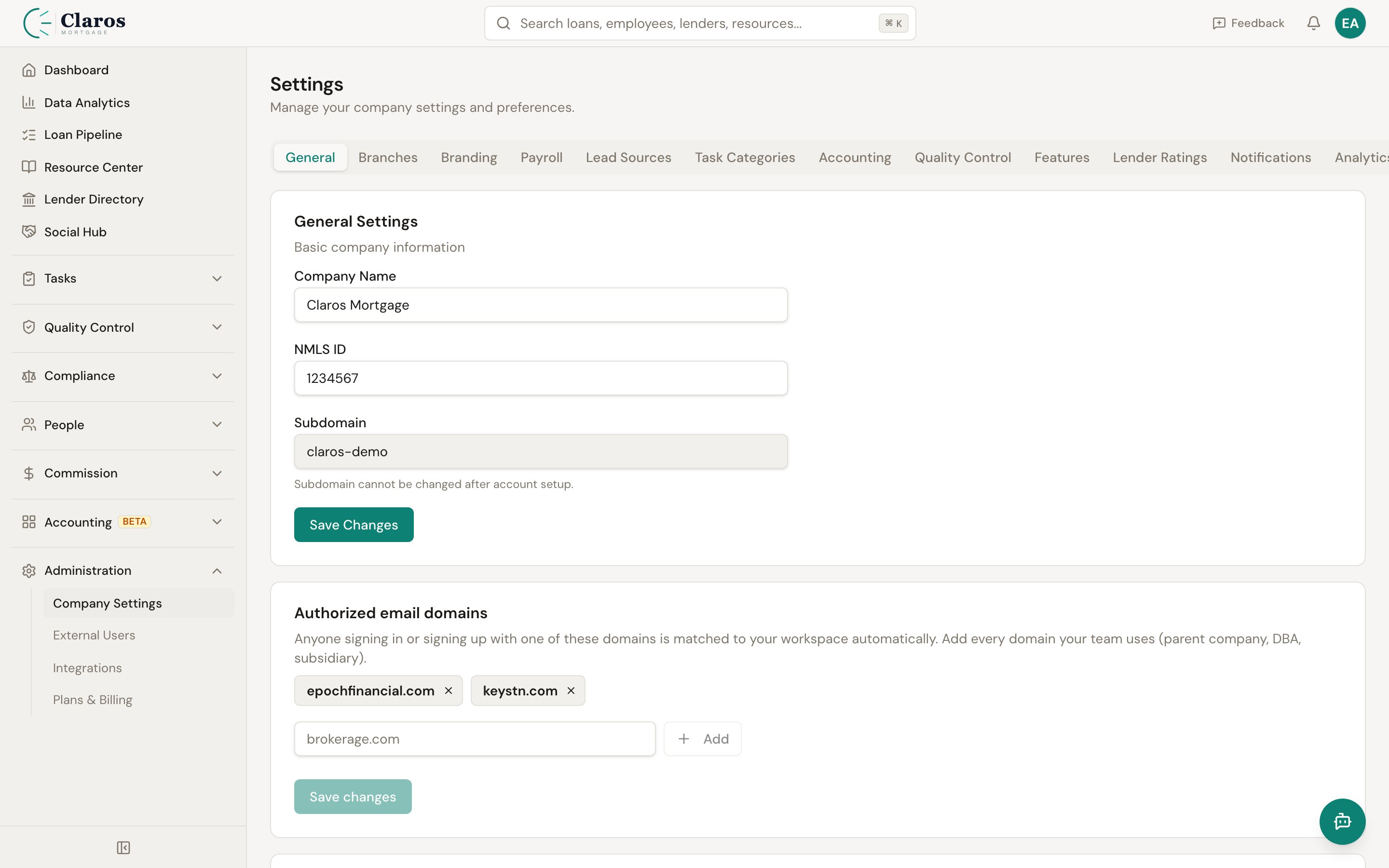Open the chatbot assistant floating button
Image resolution: width=1389 pixels, height=868 pixels.
1342,822
